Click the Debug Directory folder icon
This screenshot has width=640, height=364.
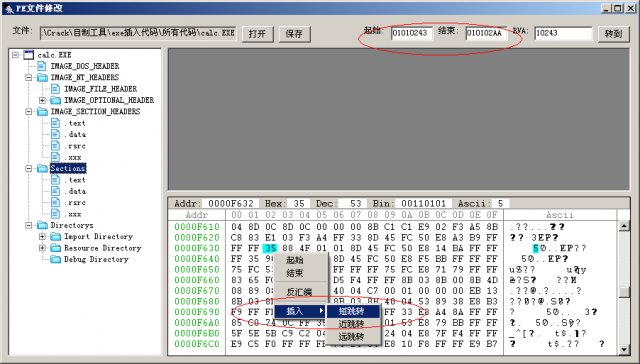pos(56,259)
